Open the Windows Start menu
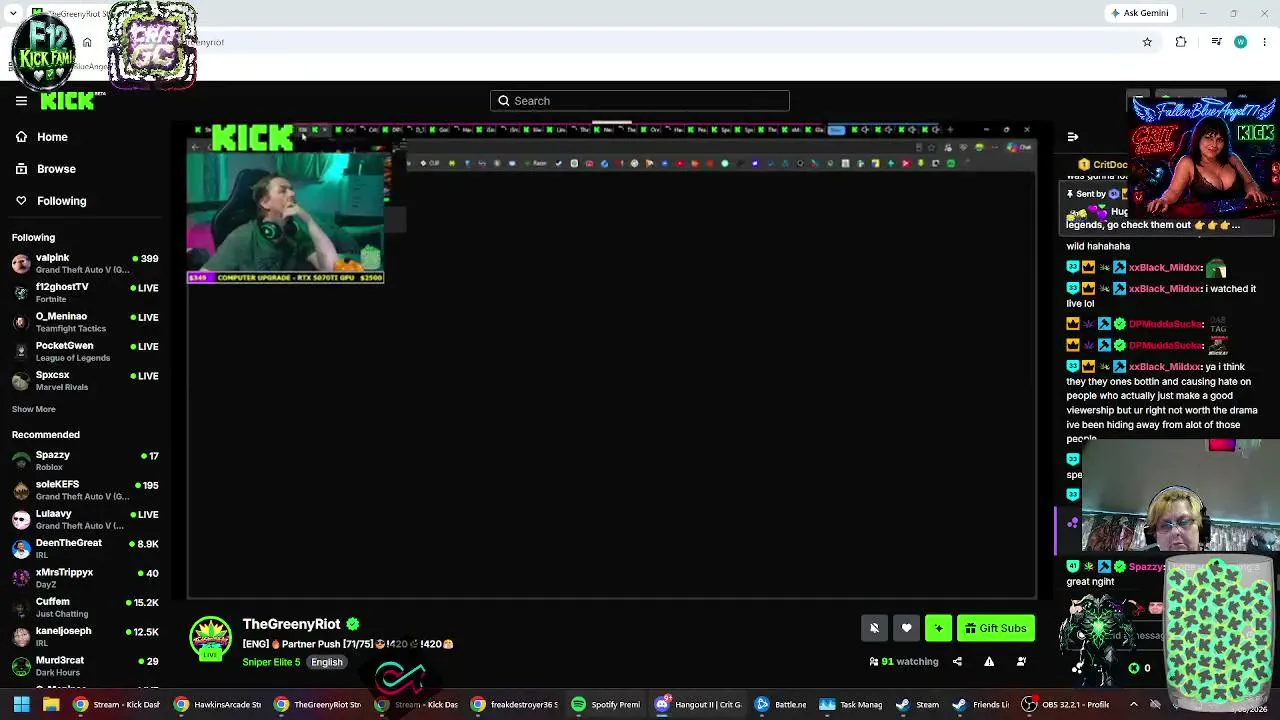1280x720 pixels. click(x=21, y=704)
